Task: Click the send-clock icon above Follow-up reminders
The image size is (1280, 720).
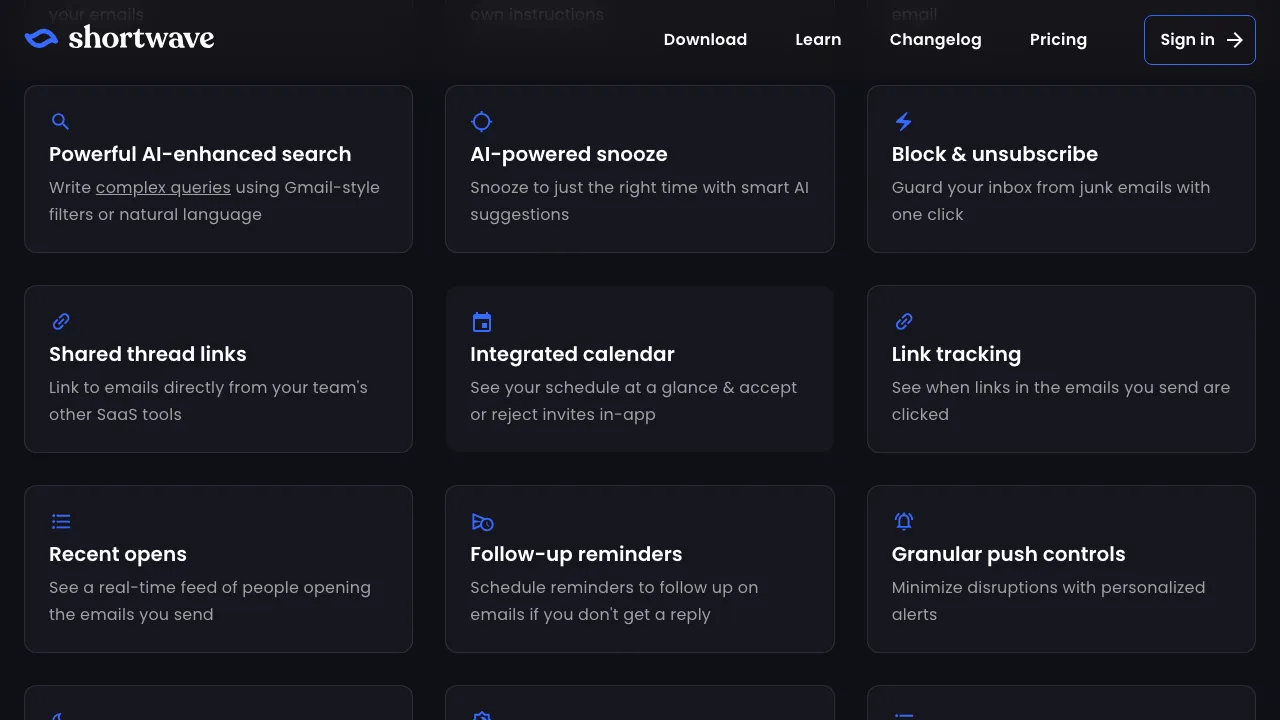Action: coord(482,522)
